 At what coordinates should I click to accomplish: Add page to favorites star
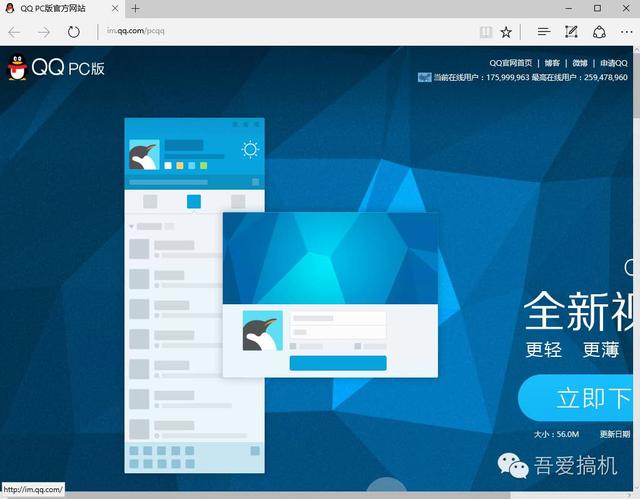point(506,32)
